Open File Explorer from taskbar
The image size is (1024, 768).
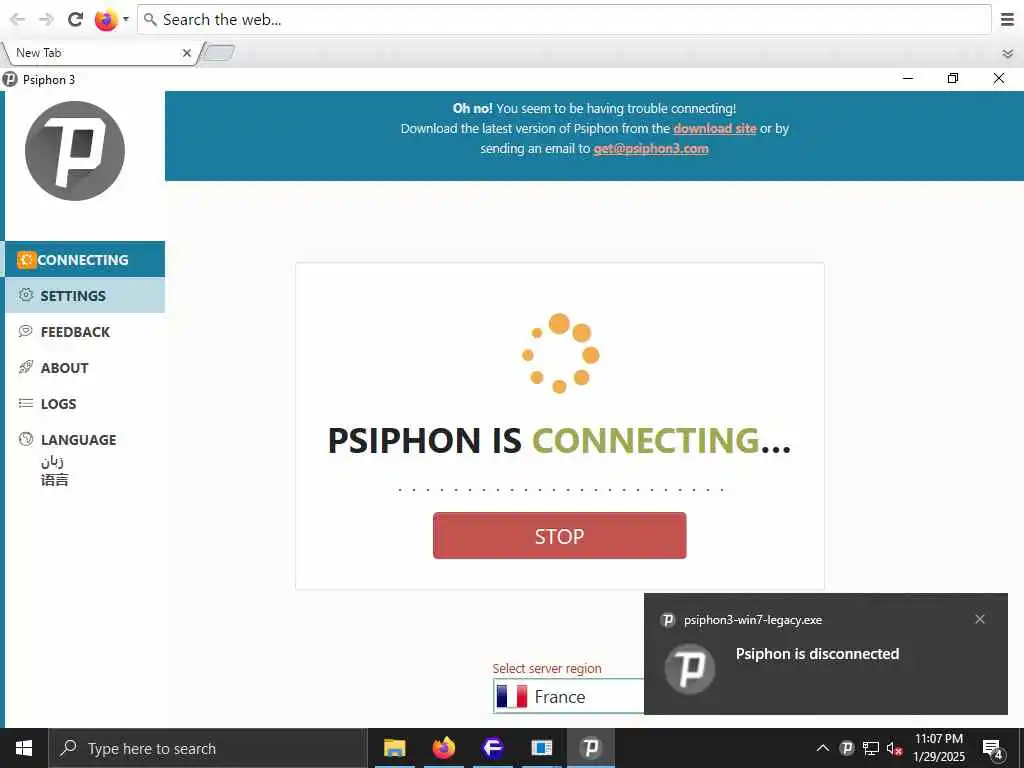(x=394, y=748)
